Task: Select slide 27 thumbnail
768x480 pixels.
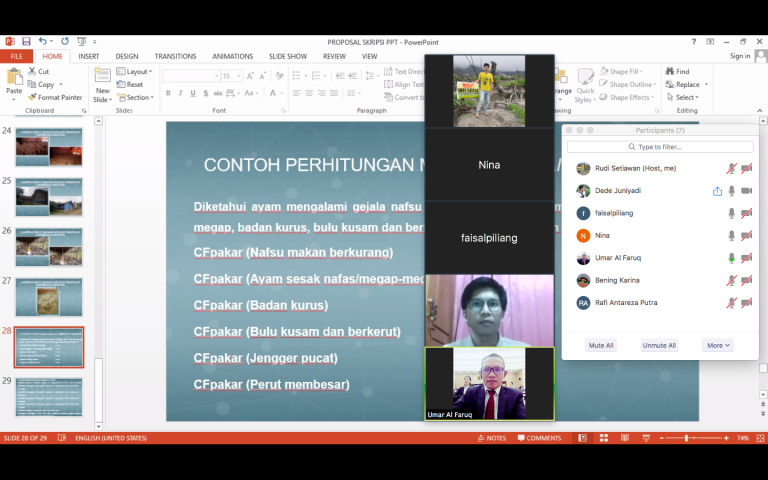Action: [x=49, y=297]
